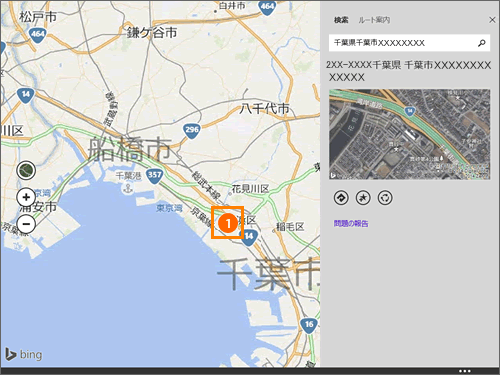This screenshot has height=375, width=500.
Task: Switch to the ルート案内 tab
Action: (x=374, y=20)
